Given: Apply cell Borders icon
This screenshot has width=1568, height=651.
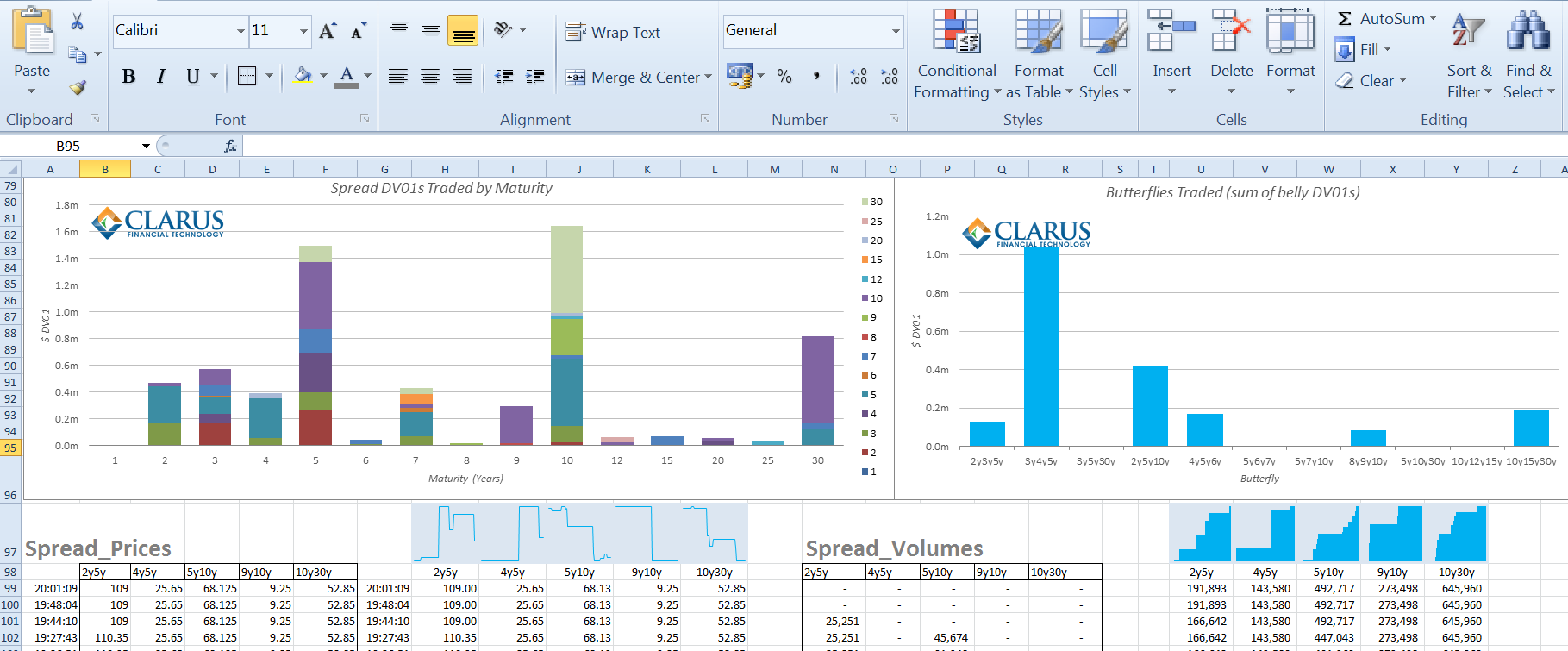Looking at the screenshot, I should point(247,76).
